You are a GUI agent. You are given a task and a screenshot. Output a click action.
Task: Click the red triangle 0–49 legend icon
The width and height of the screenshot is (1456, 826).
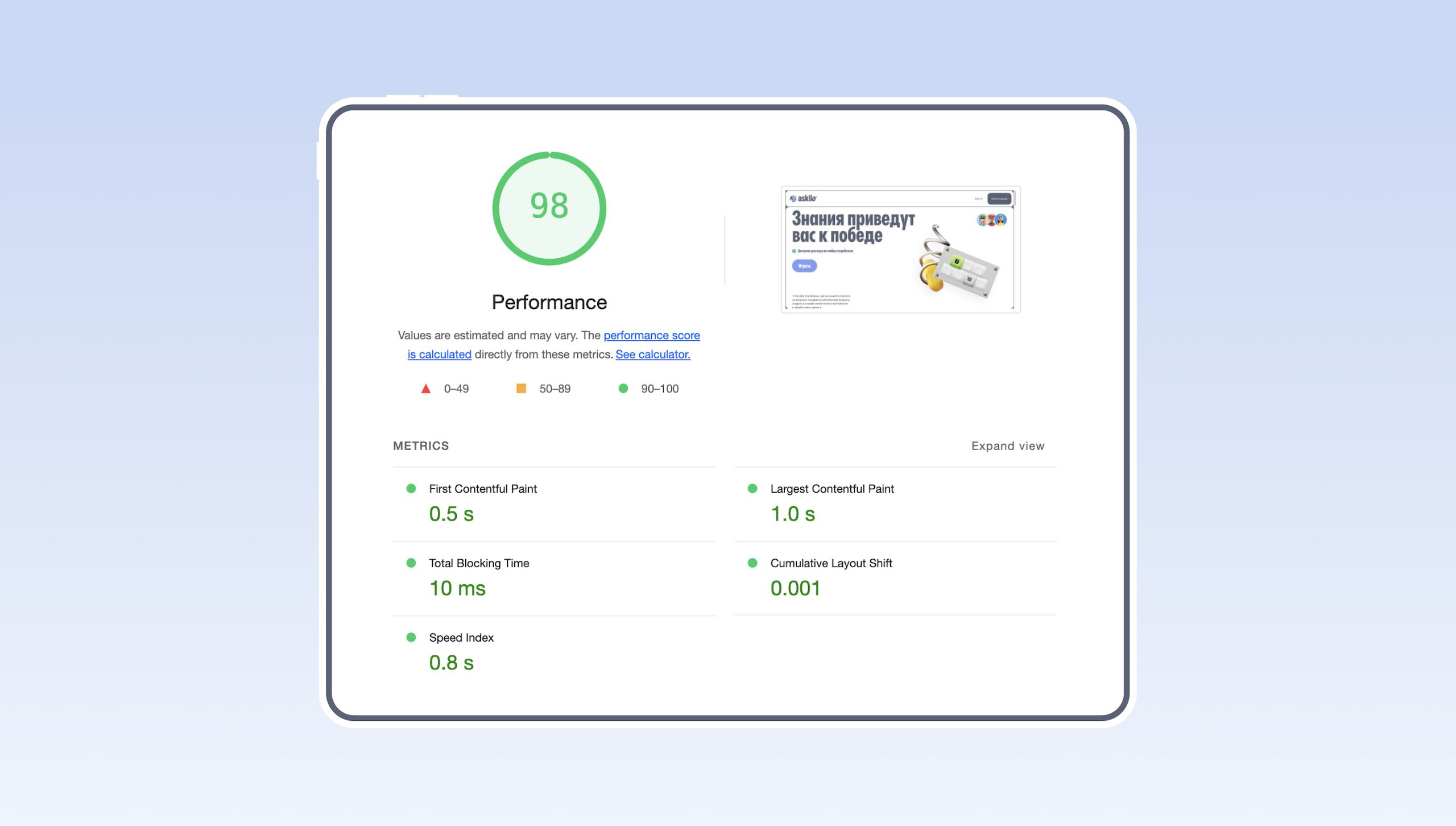tap(425, 389)
